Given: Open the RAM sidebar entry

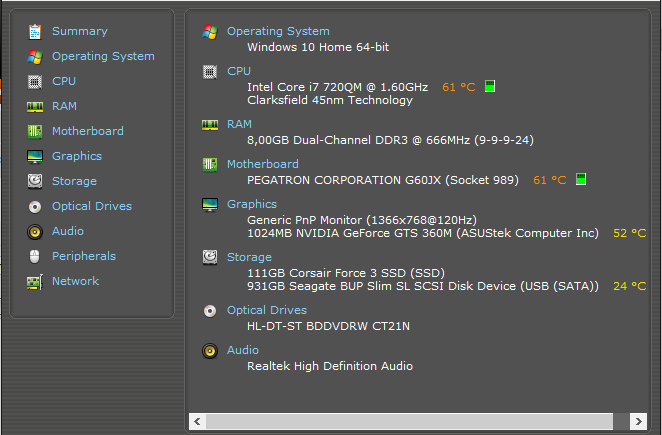Looking at the screenshot, I should 64,106.
